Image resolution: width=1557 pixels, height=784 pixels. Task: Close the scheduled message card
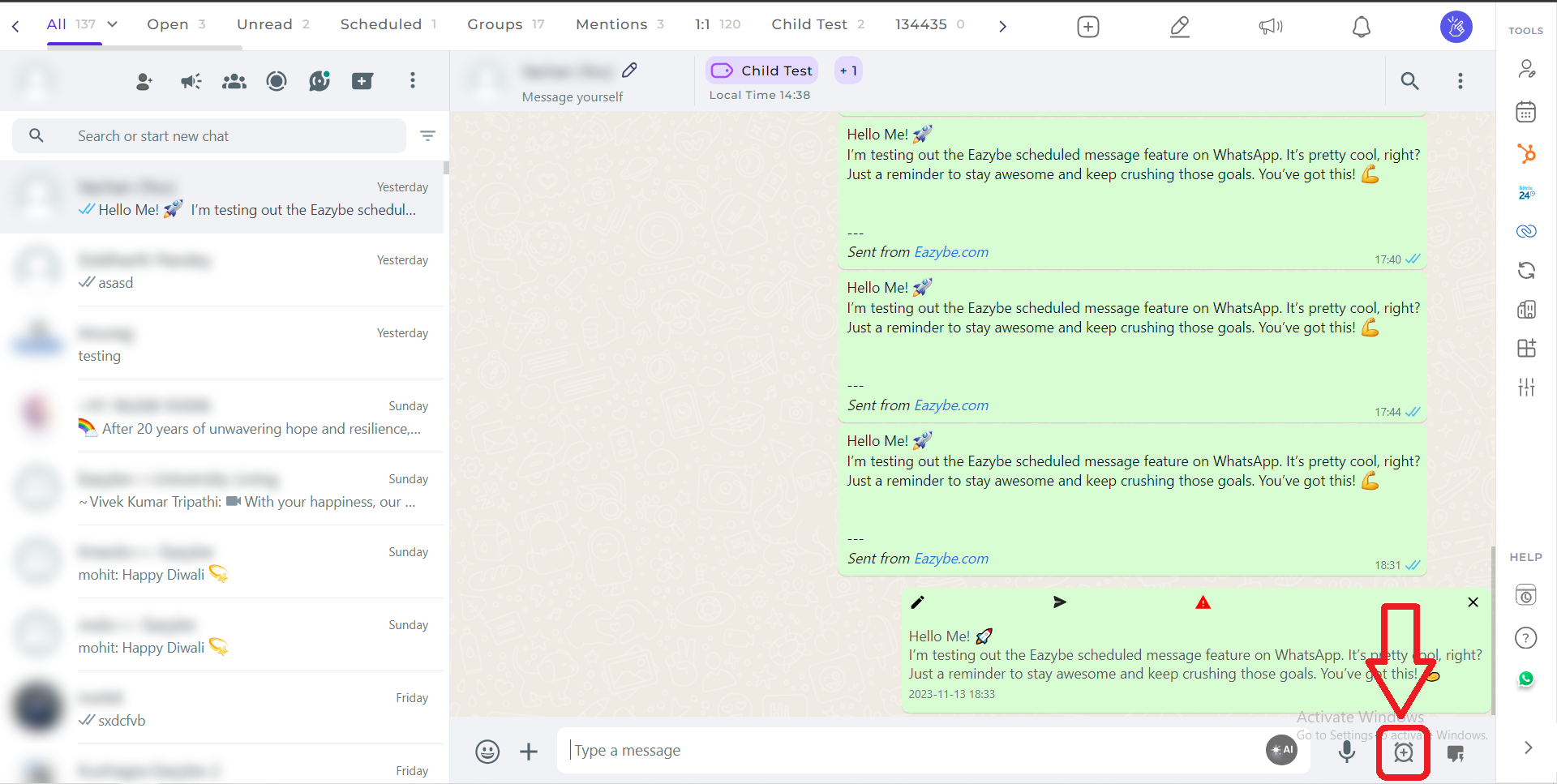pos(1473,602)
